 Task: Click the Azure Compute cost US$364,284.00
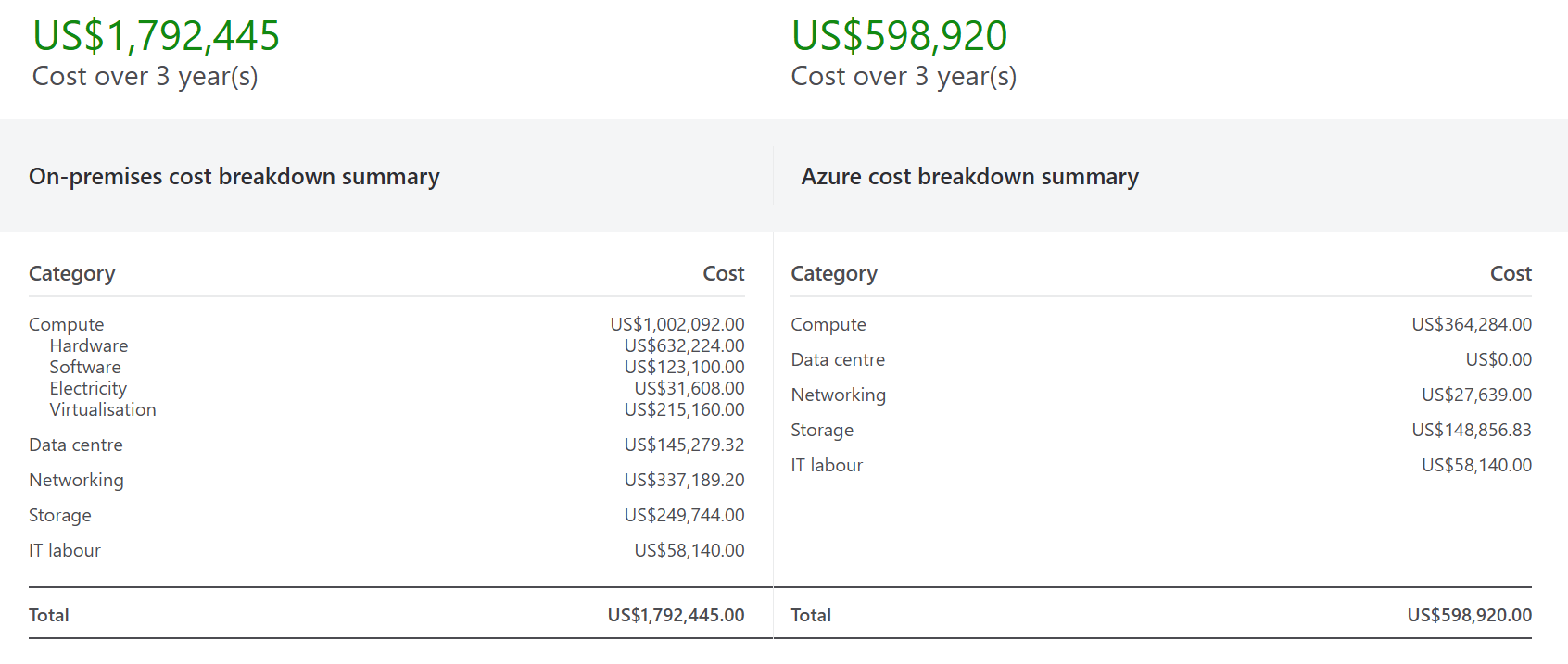(x=1471, y=324)
